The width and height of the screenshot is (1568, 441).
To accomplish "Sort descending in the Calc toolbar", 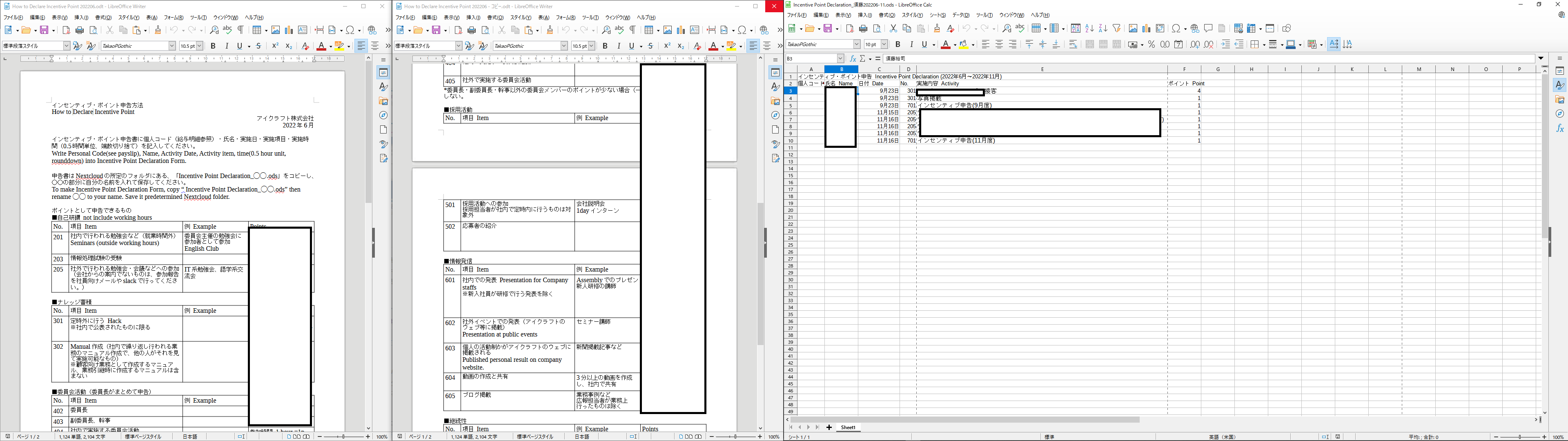I will (x=1103, y=29).
